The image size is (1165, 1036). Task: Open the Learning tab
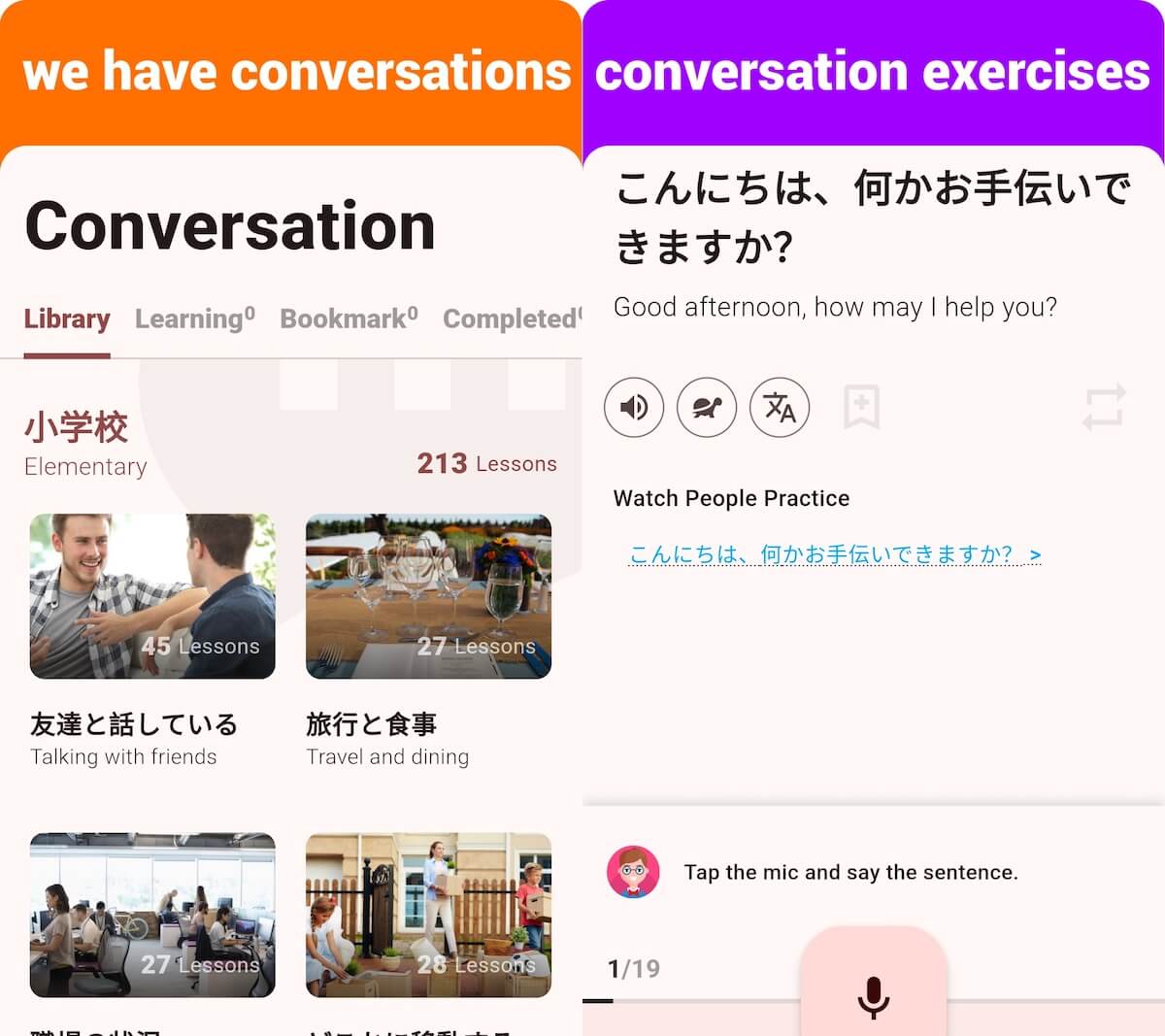(195, 318)
